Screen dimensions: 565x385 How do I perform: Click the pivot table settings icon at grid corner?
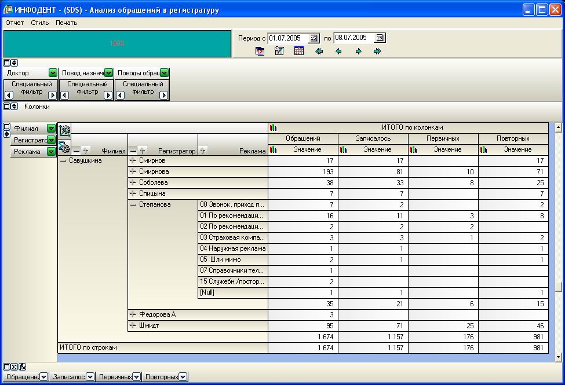point(65,129)
